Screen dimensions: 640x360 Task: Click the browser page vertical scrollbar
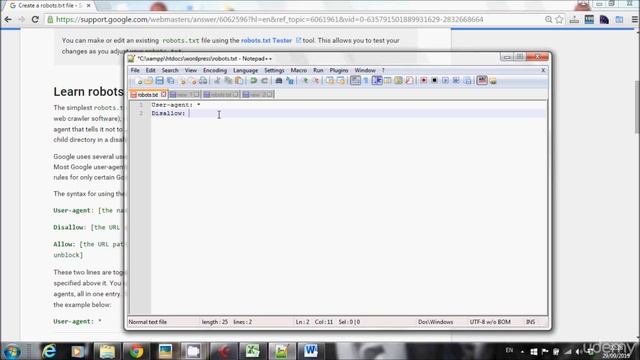pyautogui.click(x=637, y=107)
